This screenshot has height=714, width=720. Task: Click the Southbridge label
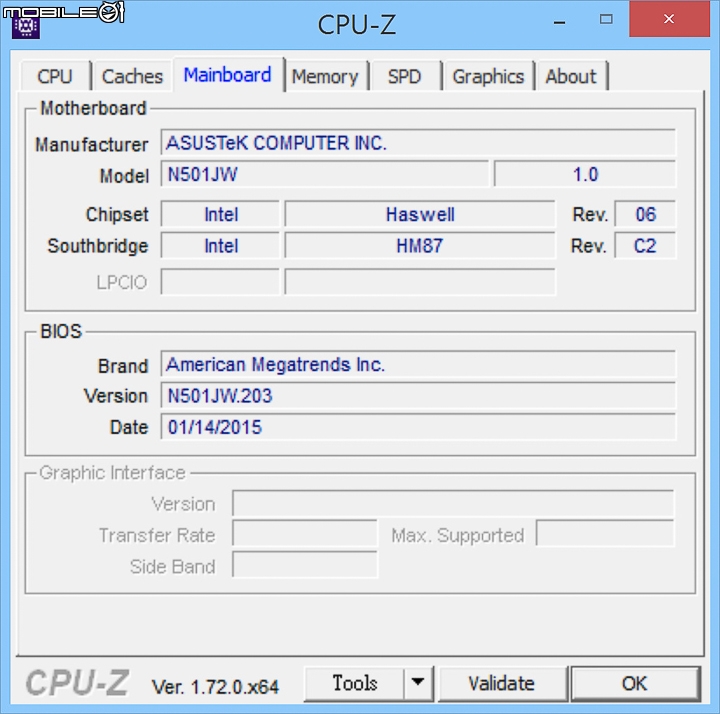(98, 246)
